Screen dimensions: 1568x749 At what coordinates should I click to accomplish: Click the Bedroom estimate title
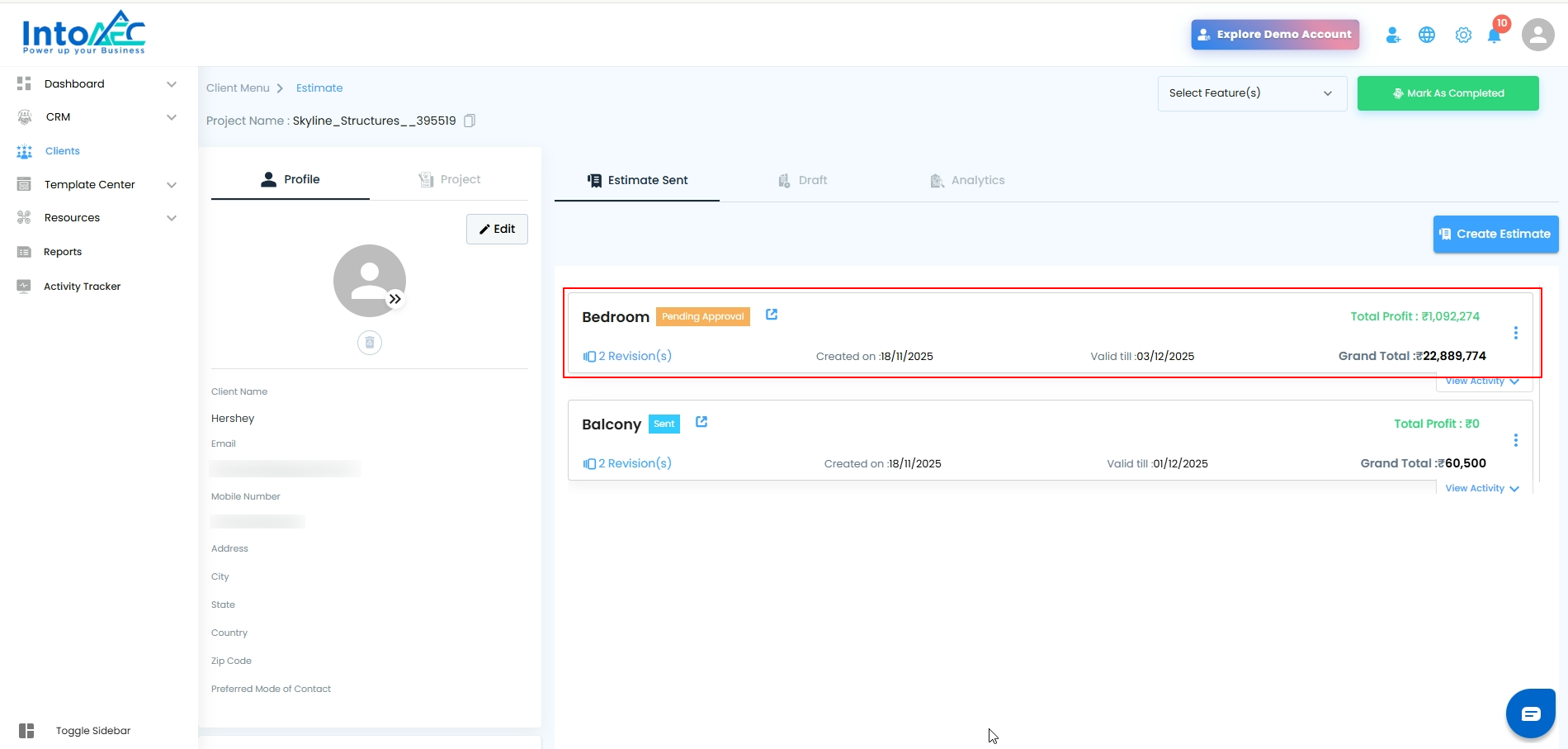click(616, 317)
